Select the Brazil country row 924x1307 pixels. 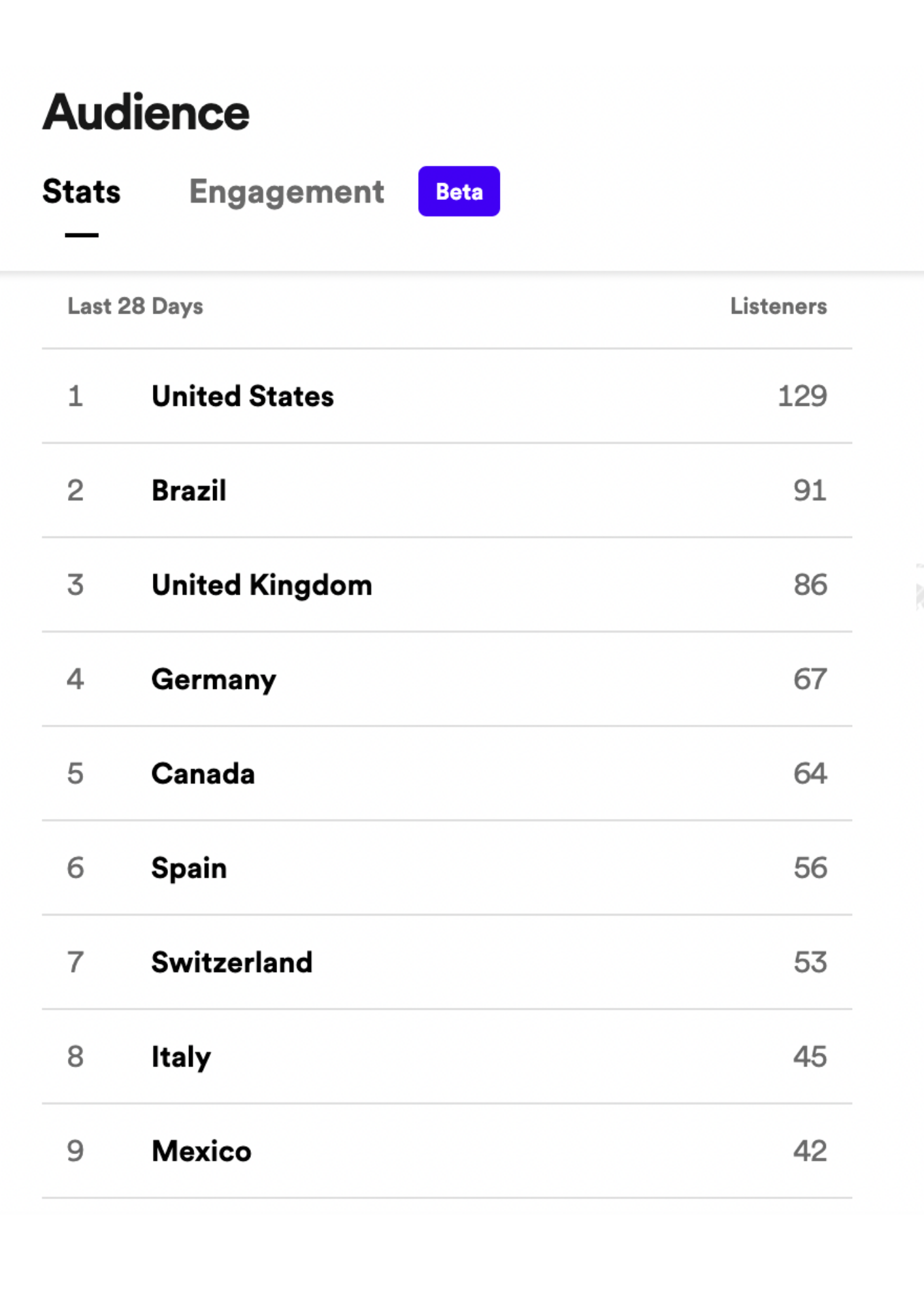click(189, 491)
